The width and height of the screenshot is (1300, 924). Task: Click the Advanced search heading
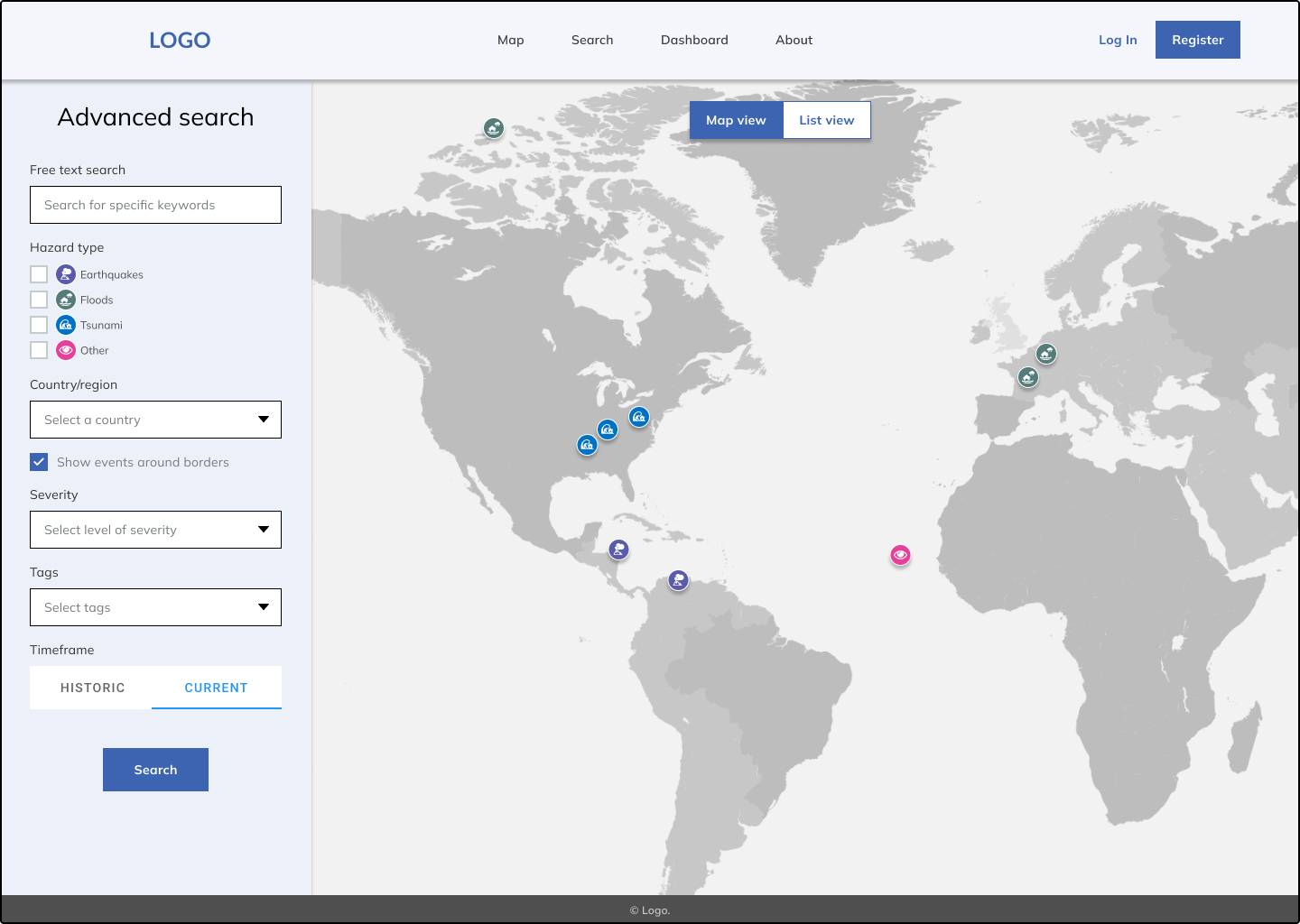(x=155, y=117)
